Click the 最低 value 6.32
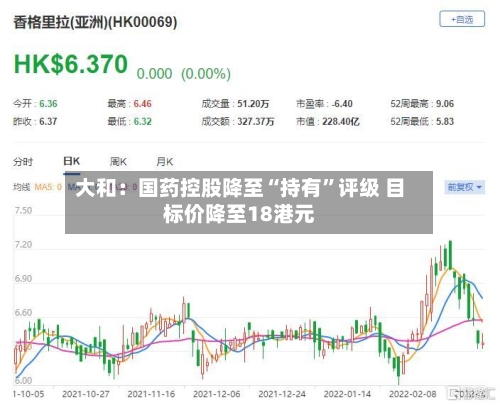500x405 pixels. coord(143,121)
